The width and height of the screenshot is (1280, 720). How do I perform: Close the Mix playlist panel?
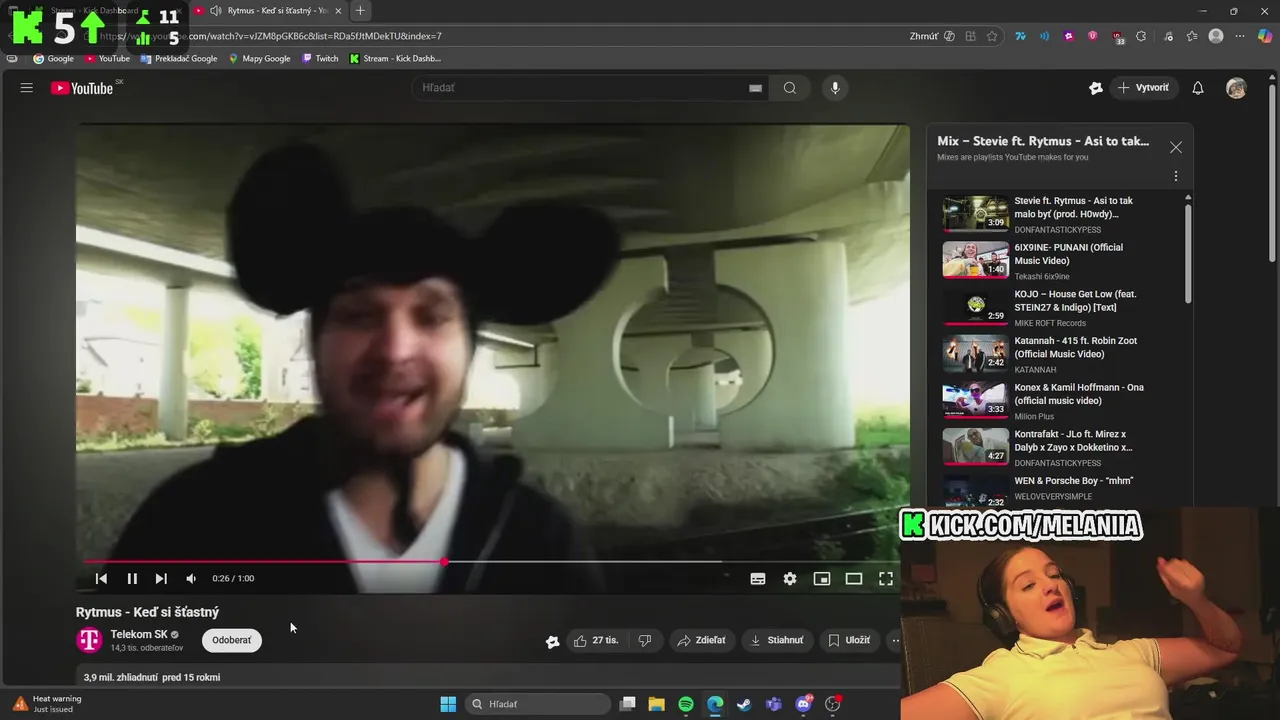(1176, 147)
